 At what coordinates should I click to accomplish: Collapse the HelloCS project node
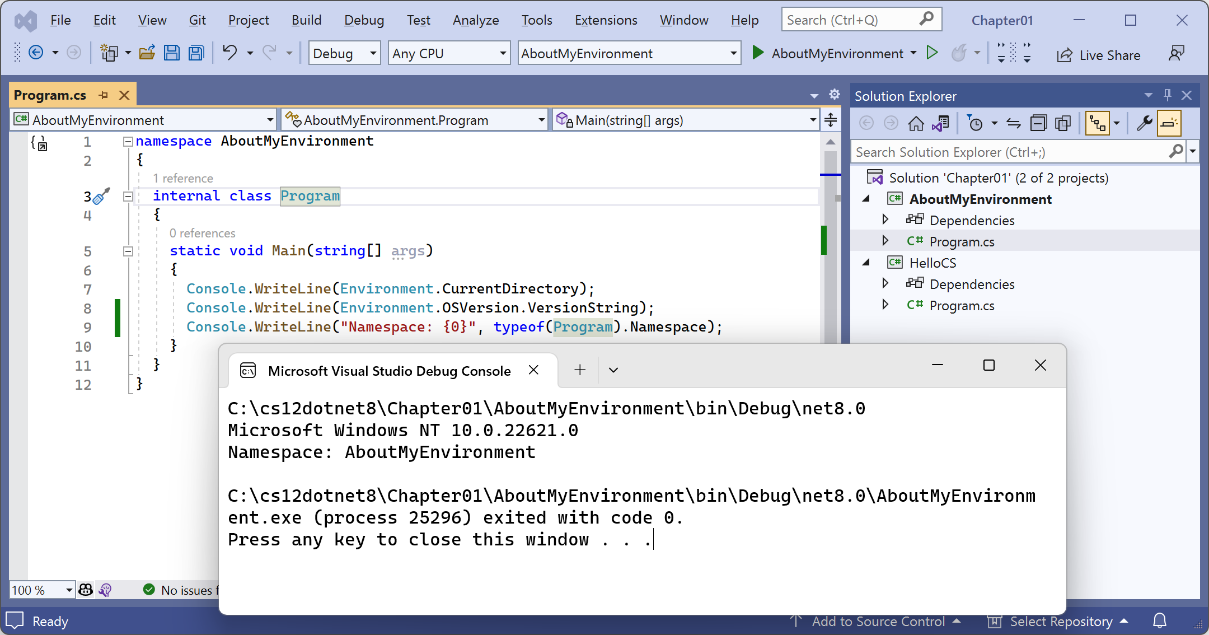click(867, 263)
